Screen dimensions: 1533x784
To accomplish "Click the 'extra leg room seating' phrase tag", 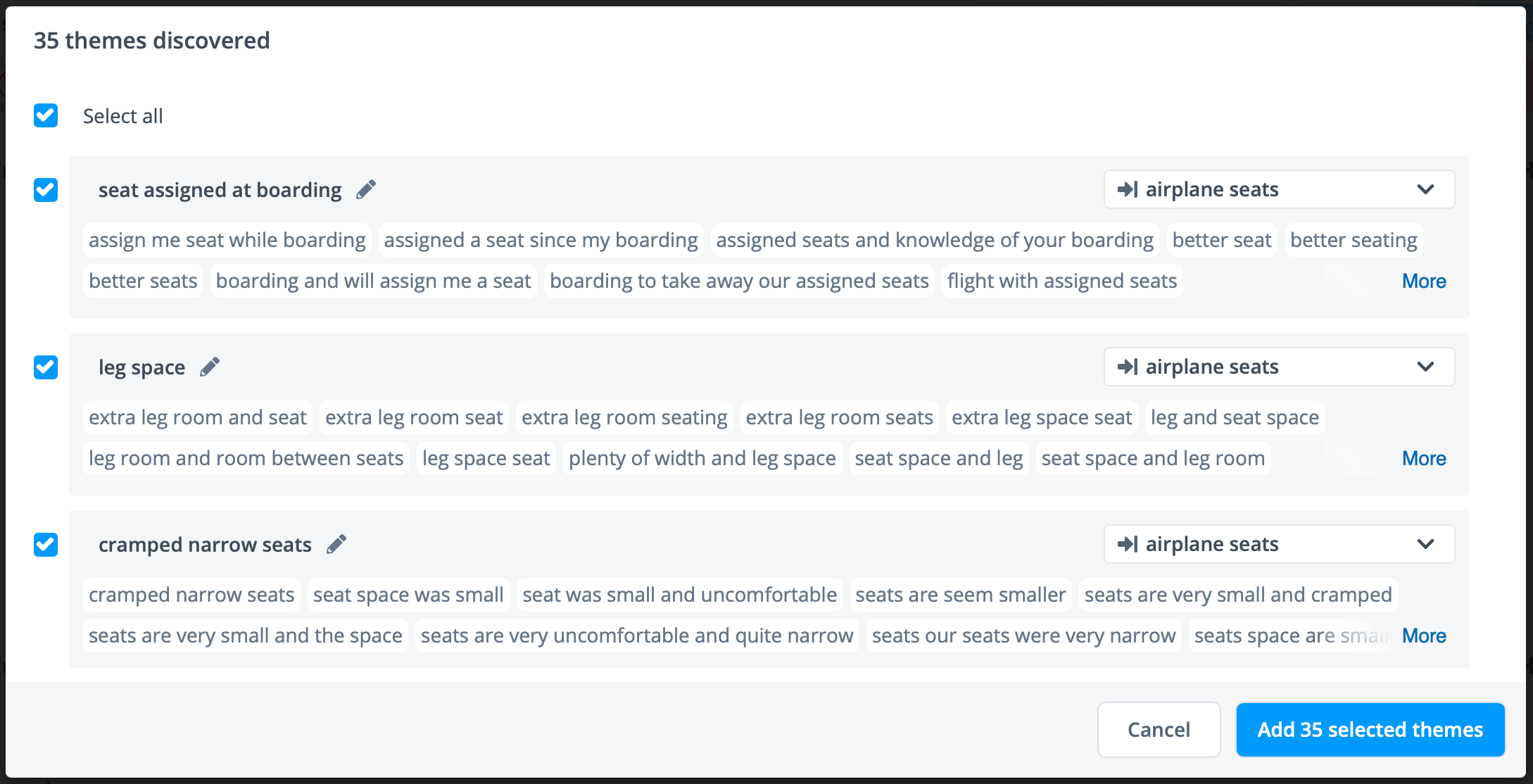I will tap(624, 417).
